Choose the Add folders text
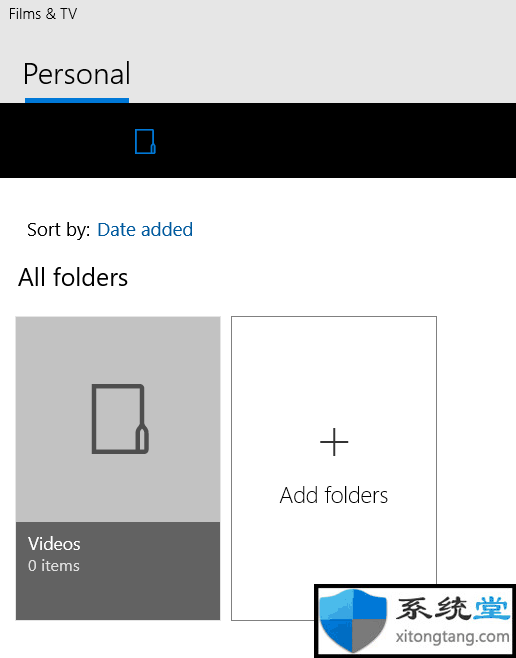The image size is (516, 658). pyautogui.click(x=334, y=495)
